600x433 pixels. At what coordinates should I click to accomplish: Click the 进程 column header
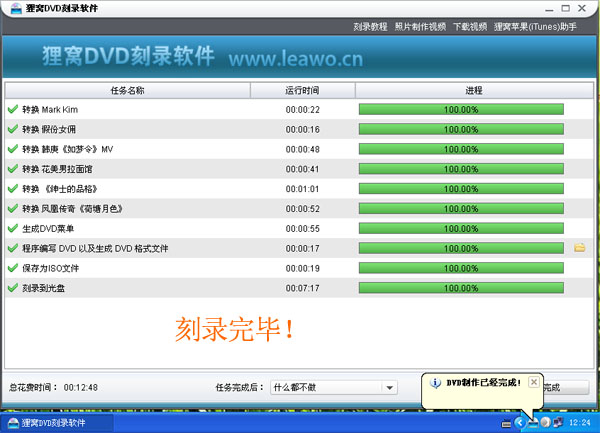pyautogui.click(x=474, y=91)
